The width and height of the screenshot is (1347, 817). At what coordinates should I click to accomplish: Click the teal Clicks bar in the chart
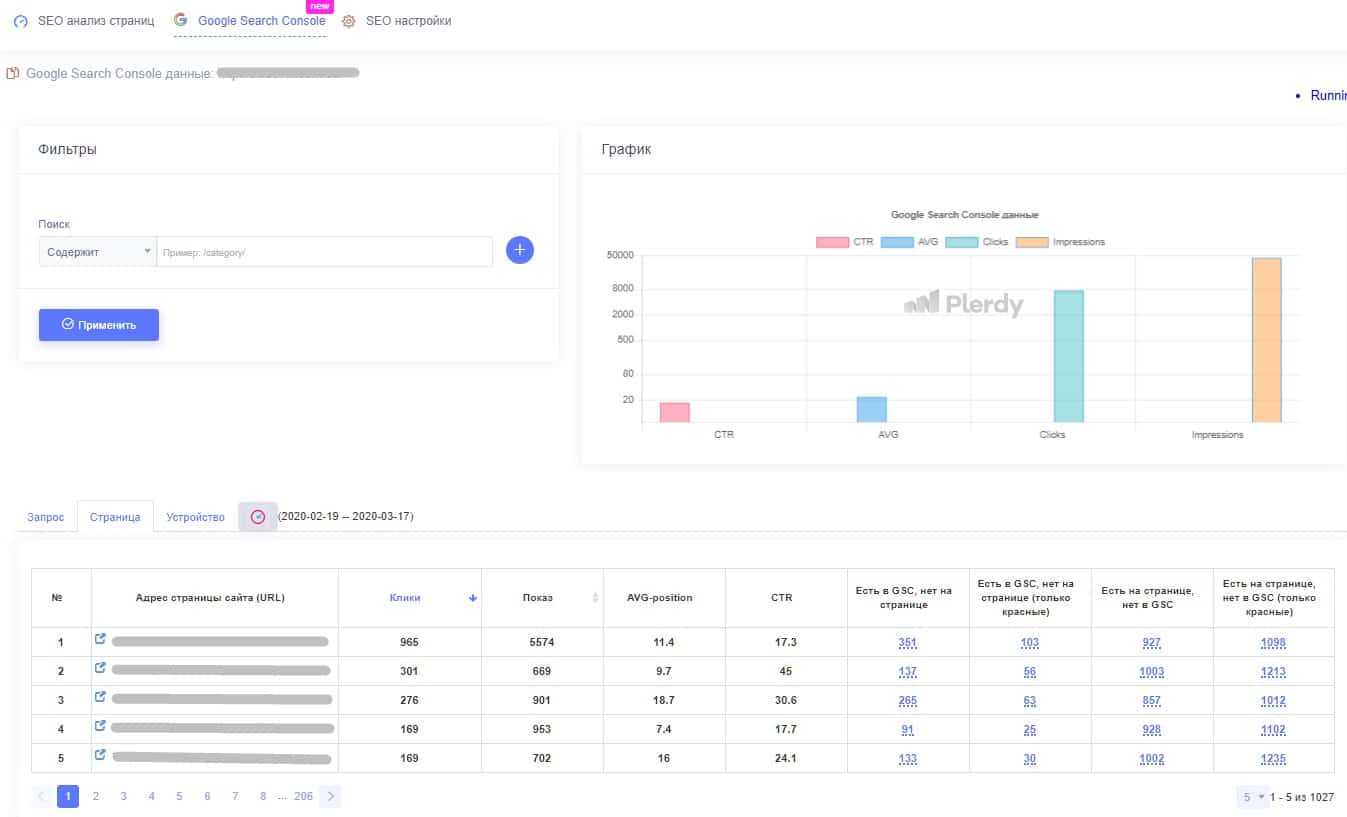point(1068,356)
